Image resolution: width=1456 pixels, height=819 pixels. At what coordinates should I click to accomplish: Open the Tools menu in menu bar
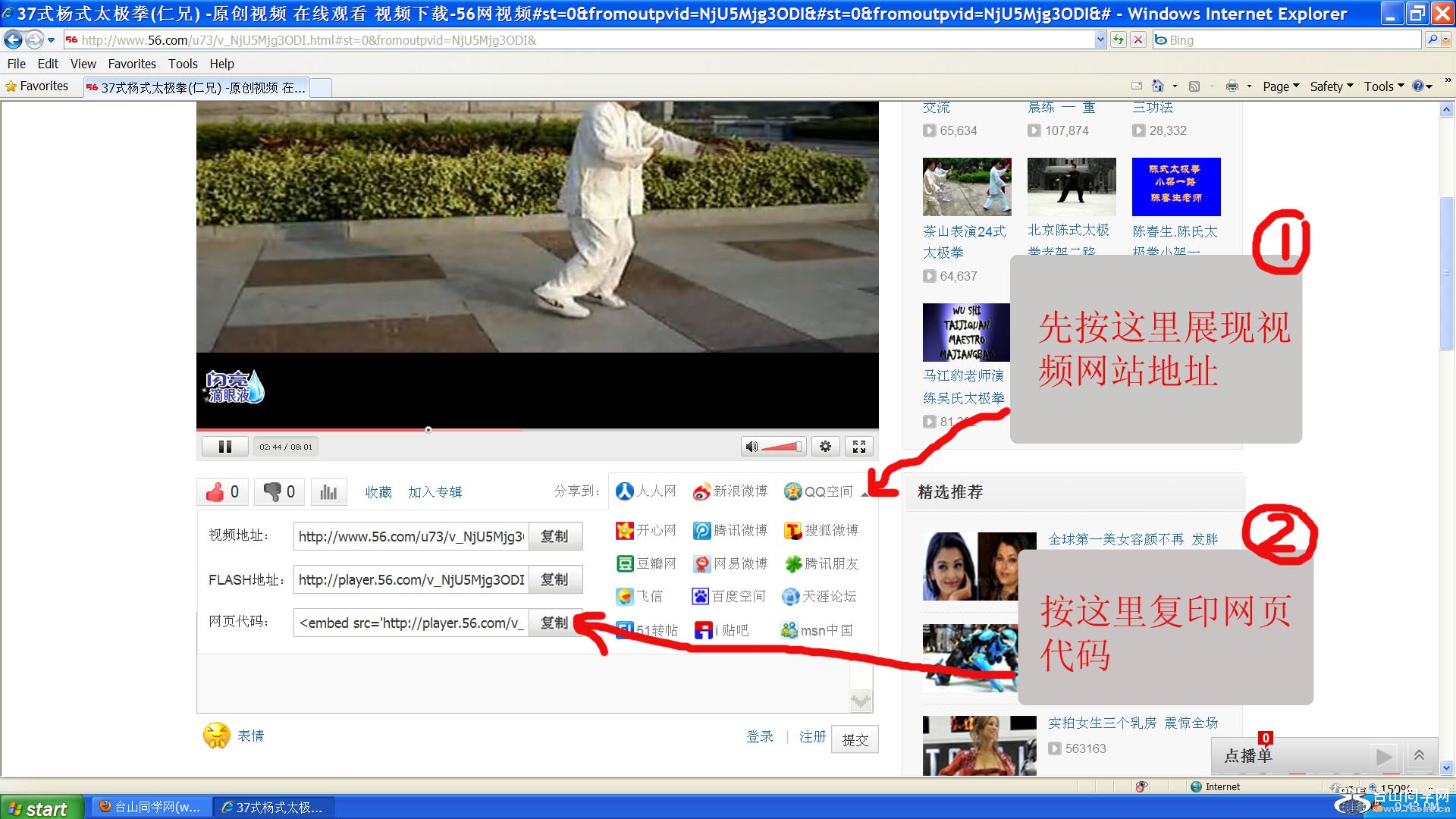[183, 64]
